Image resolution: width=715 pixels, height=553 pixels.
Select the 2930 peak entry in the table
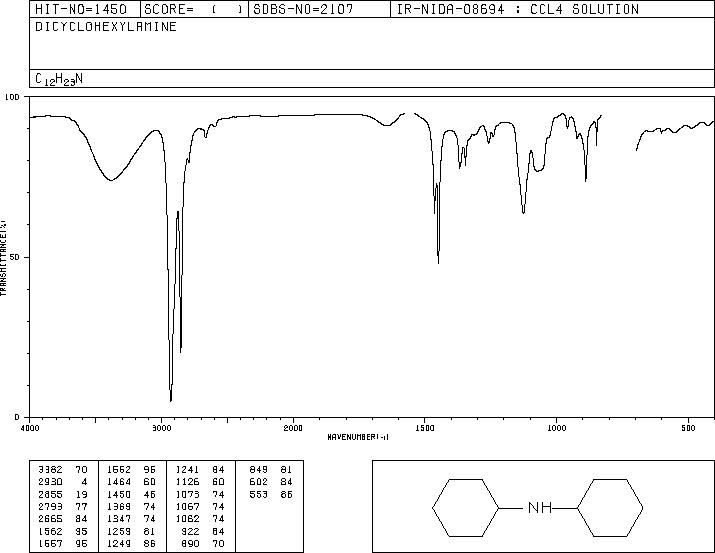click(63, 482)
